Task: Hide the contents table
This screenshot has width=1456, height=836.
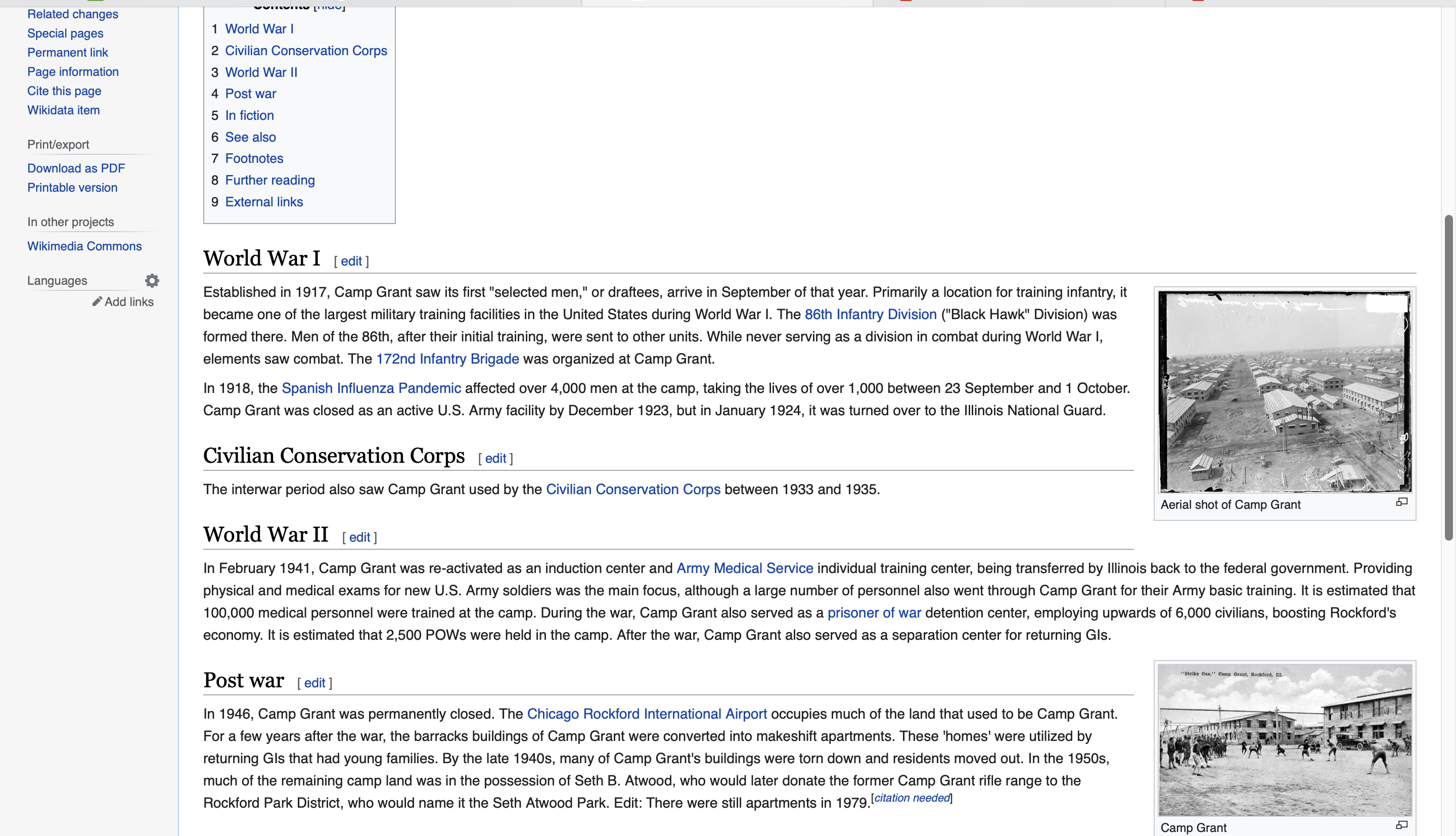Action: click(x=330, y=6)
